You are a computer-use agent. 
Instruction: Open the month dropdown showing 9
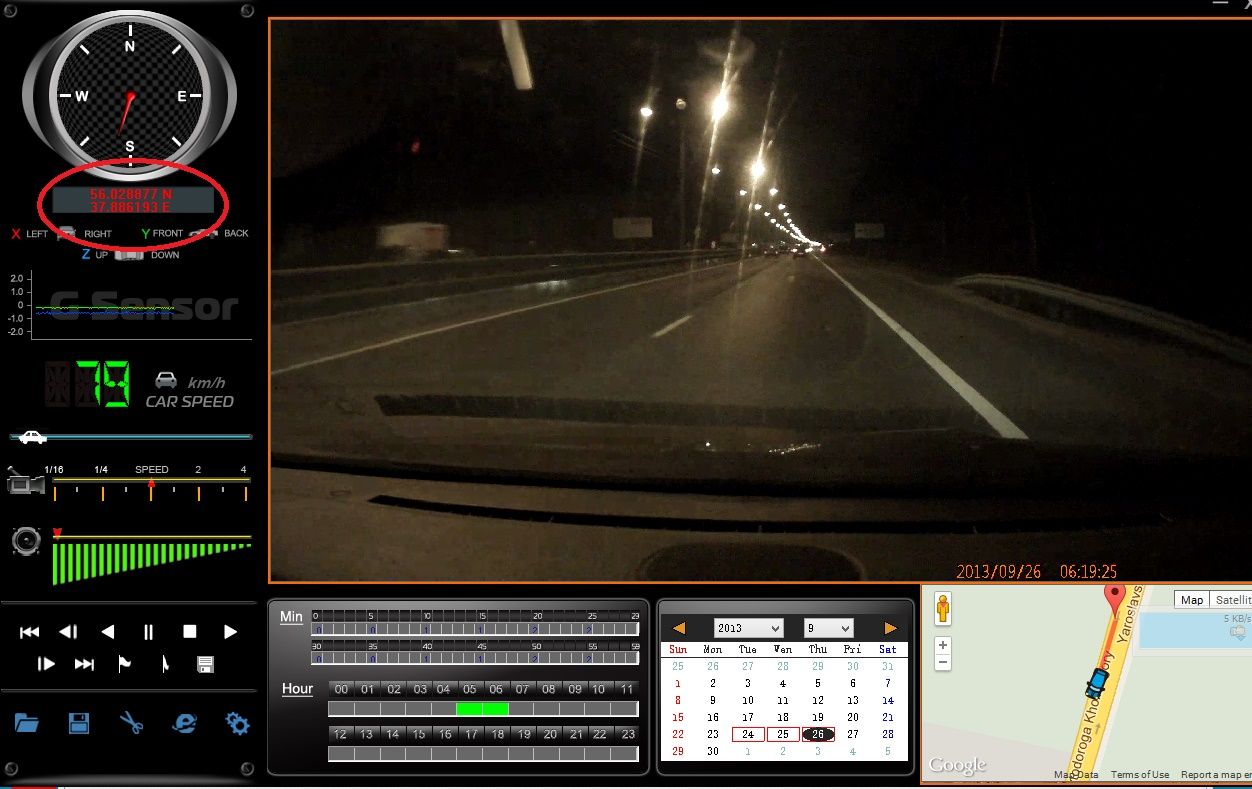[x=828, y=628]
